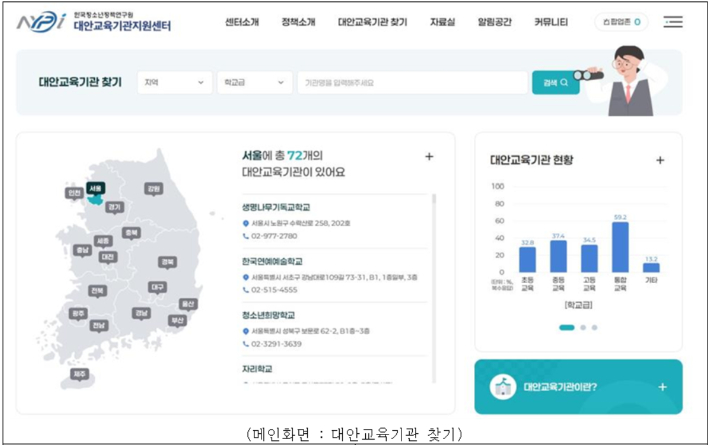The image size is (710, 445).
Task: Open the 지역 region dropdown
Action: pyautogui.click(x=174, y=82)
